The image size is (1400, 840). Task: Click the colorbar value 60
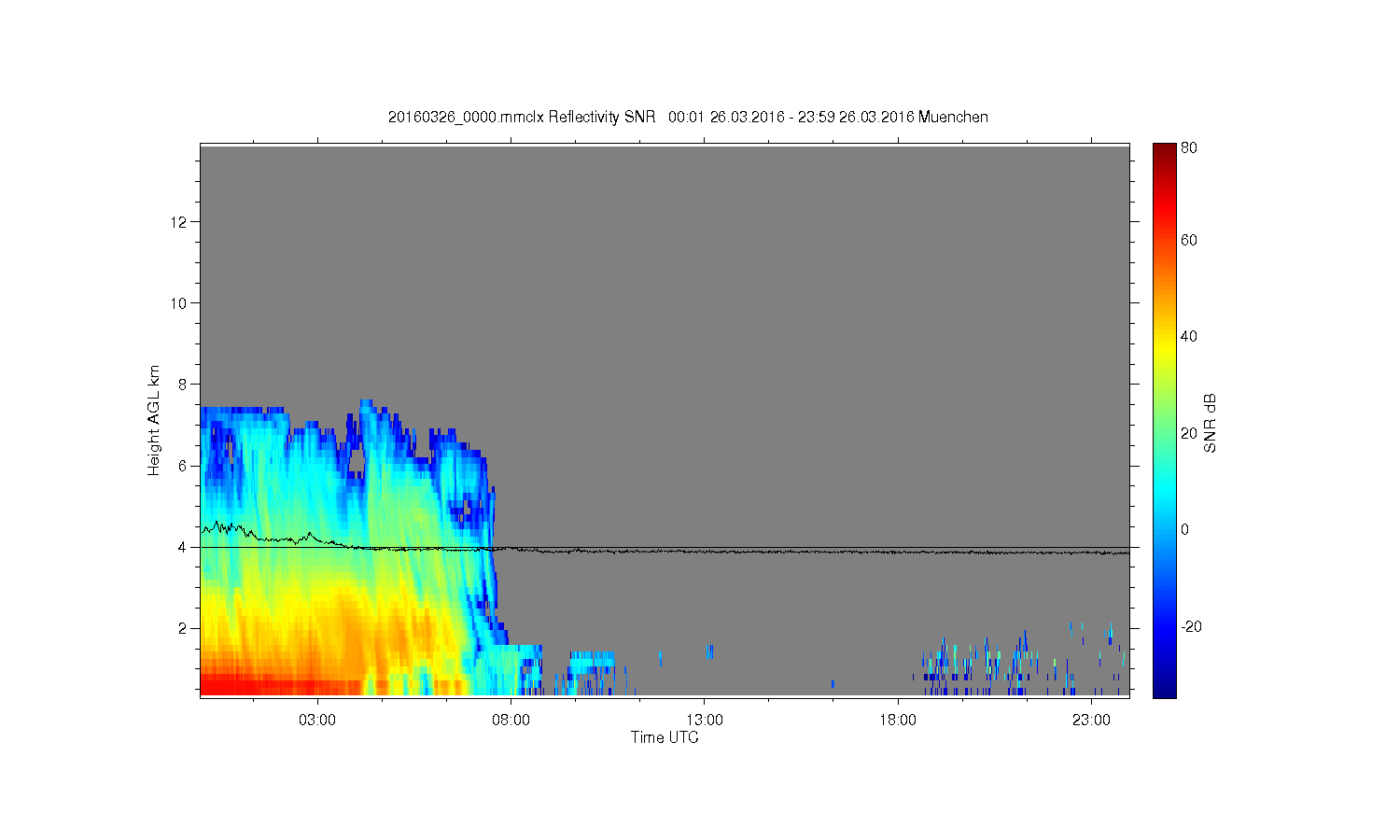[1189, 241]
